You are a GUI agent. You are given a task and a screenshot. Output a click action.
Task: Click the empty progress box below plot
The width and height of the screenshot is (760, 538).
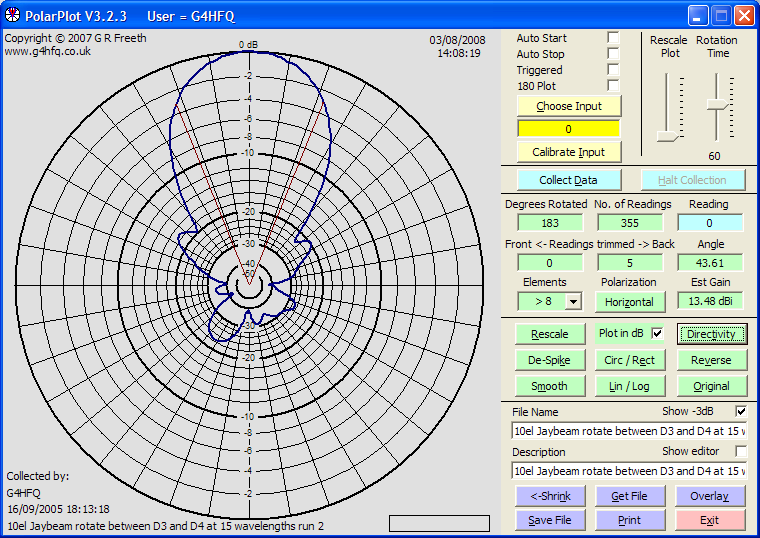[x=439, y=523]
